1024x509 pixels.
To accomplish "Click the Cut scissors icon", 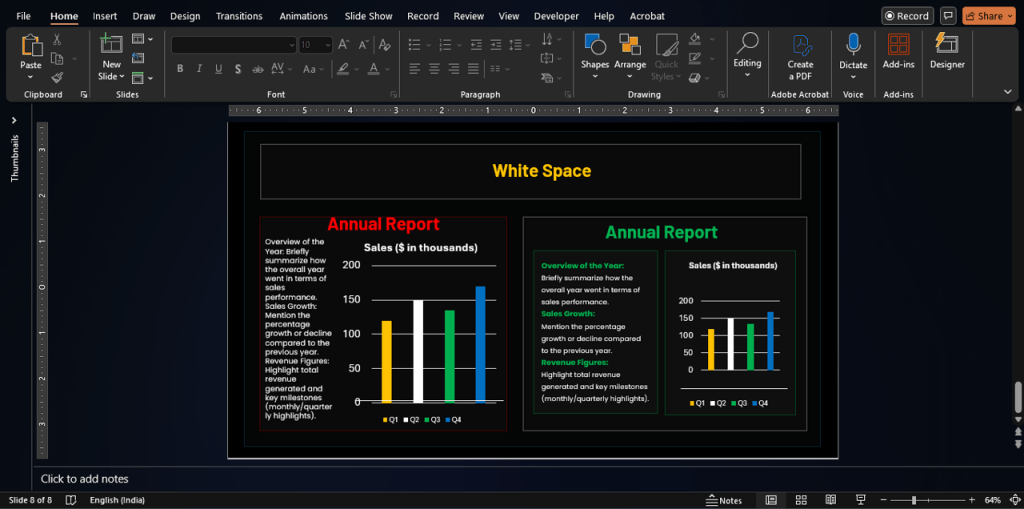I will click(x=57, y=40).
